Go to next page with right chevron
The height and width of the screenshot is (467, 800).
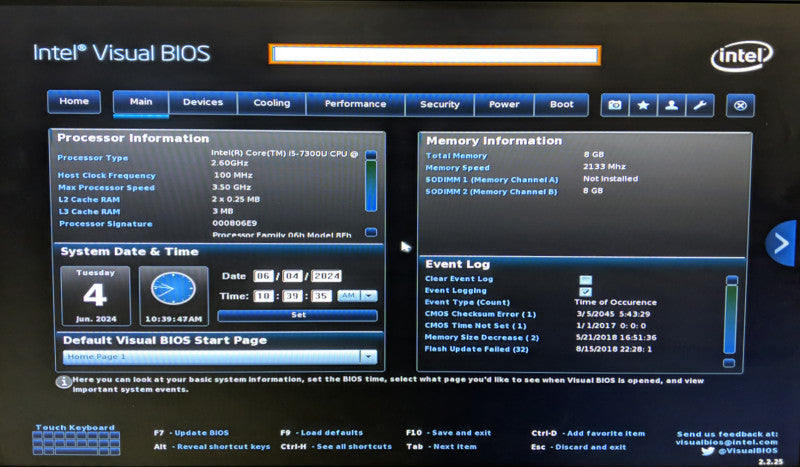tap(782, 243)
